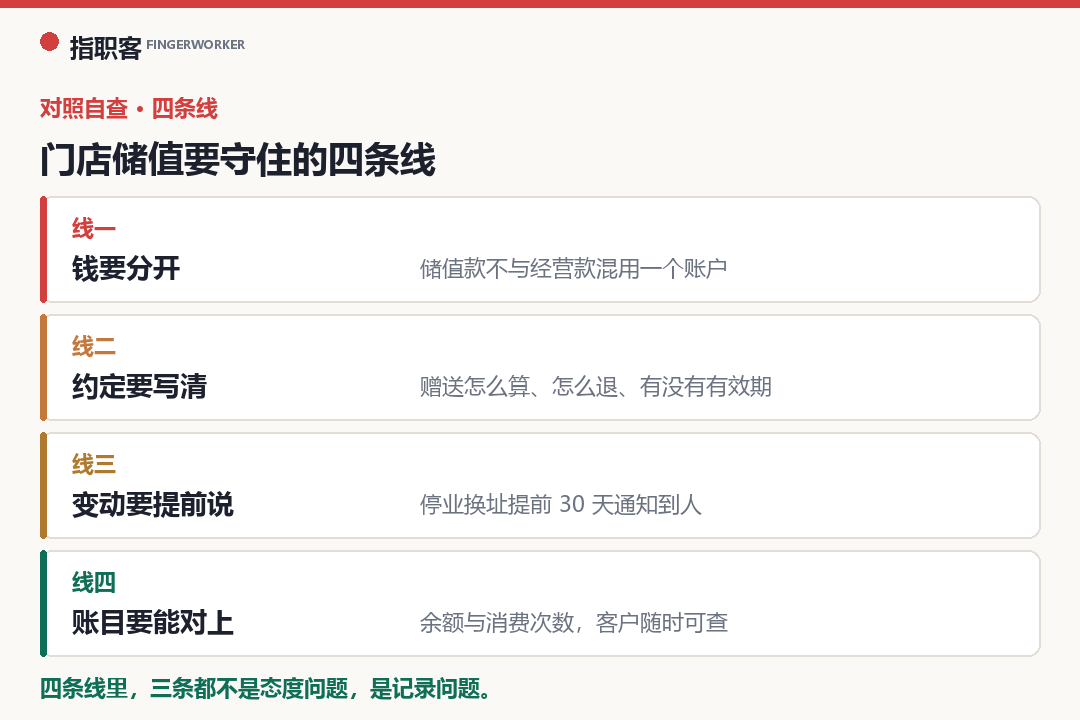Select the 变动要提前说 card title
Viewport: 1080px width, 720px height.
(153, 504)
